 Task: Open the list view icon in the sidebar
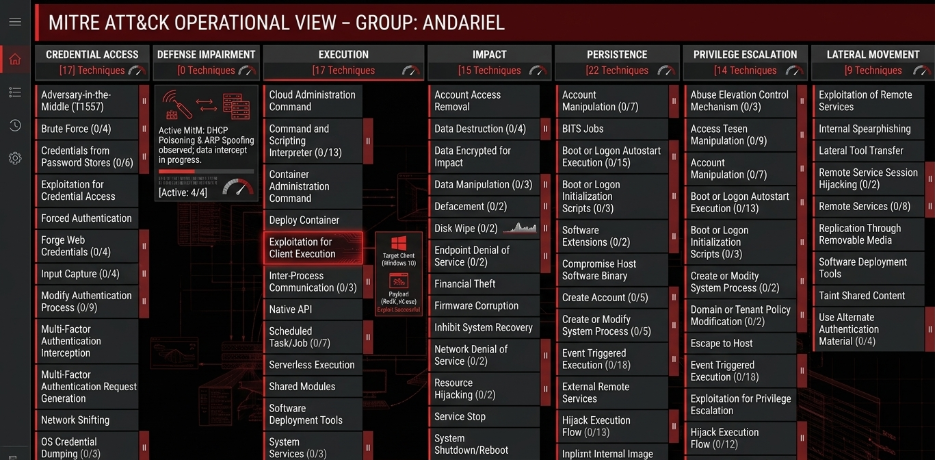(x=15, y=92)
